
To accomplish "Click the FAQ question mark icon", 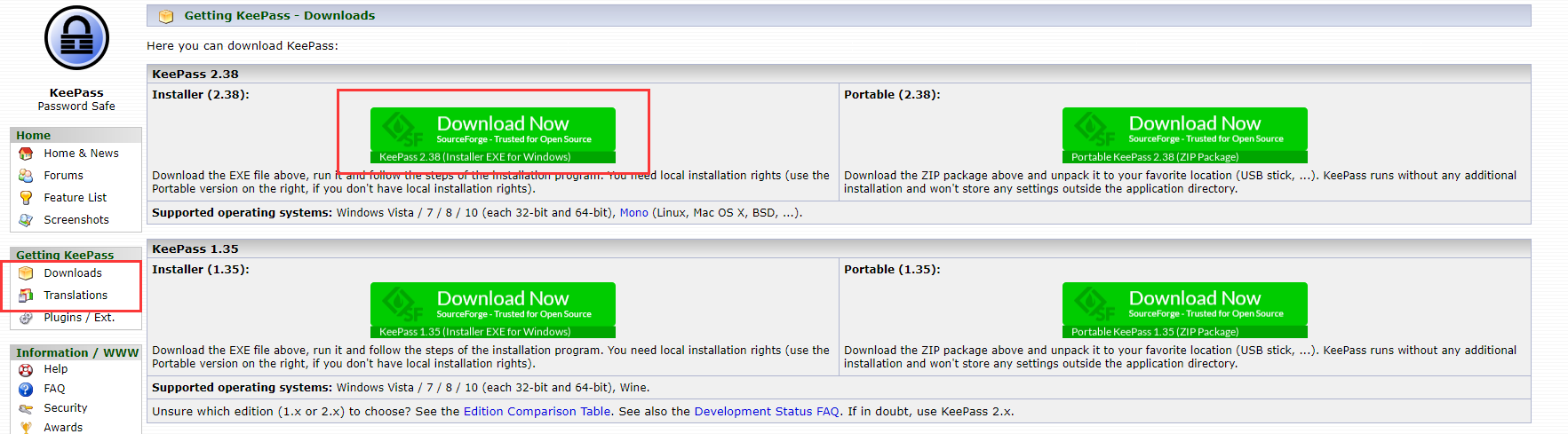I will coord(26,389).
